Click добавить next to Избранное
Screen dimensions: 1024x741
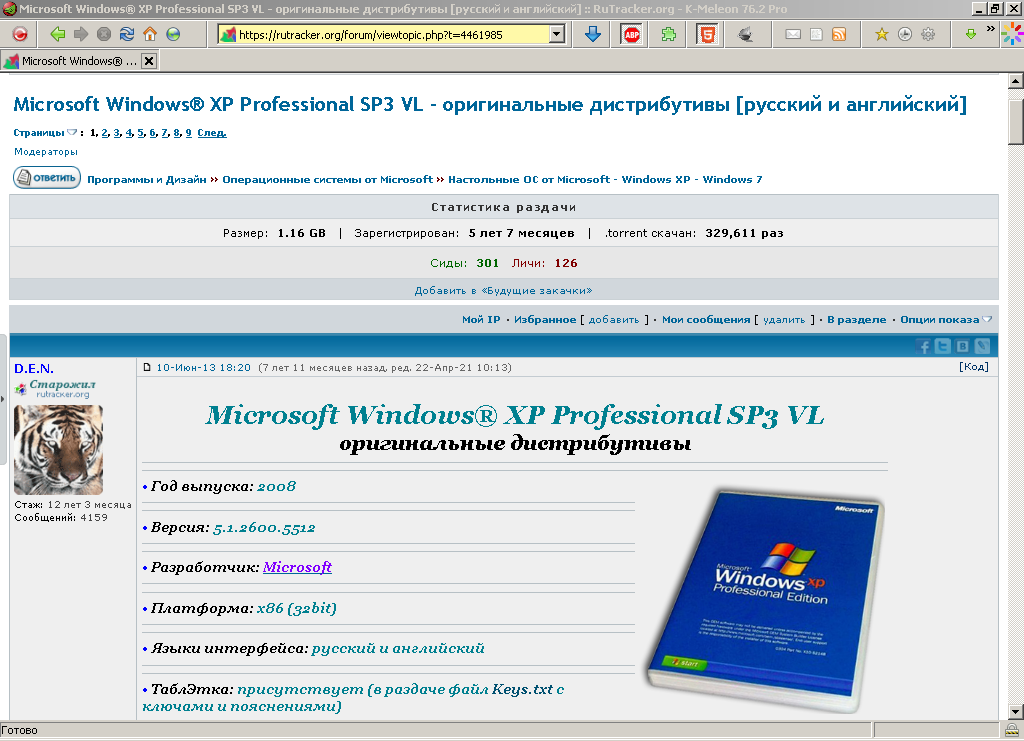tap(614, 319)
